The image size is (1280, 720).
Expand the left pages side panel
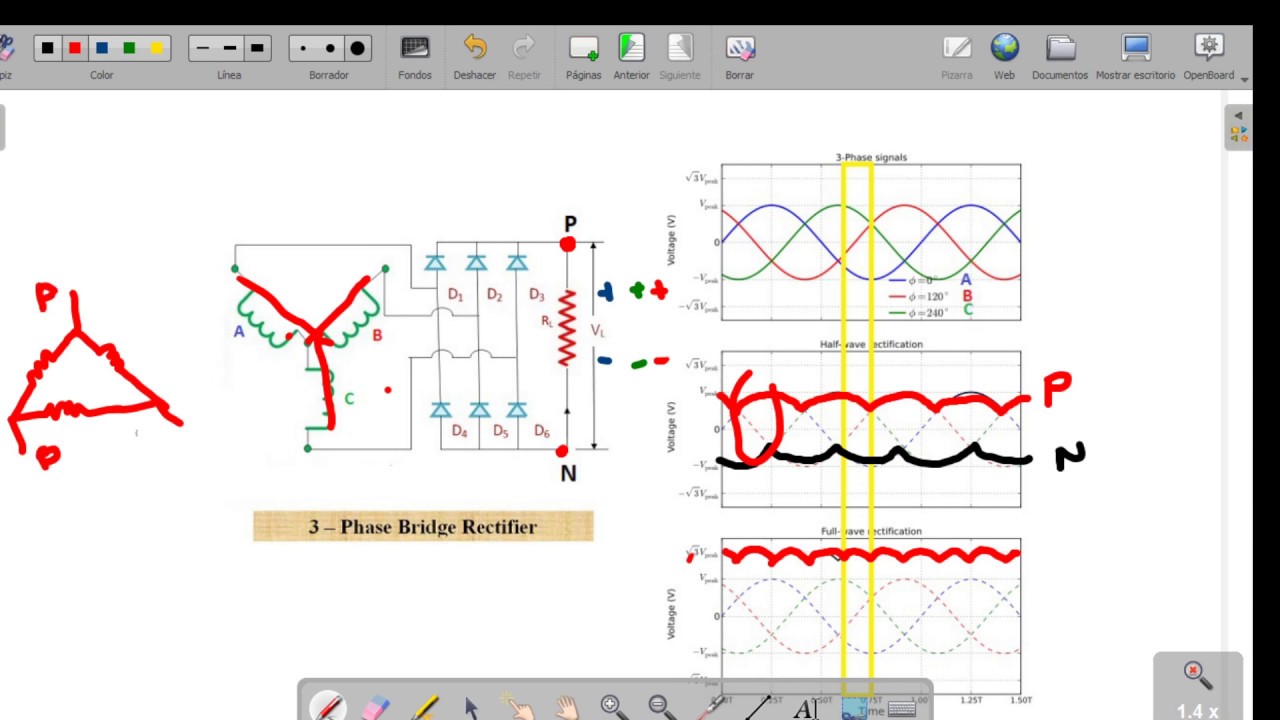(x=2, y=128)
